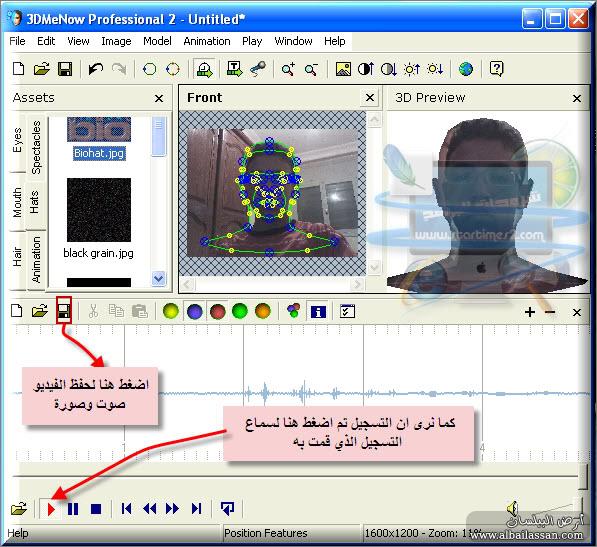Switch to the Mouth assets tab
597x547 pixels.
(17, 202)
